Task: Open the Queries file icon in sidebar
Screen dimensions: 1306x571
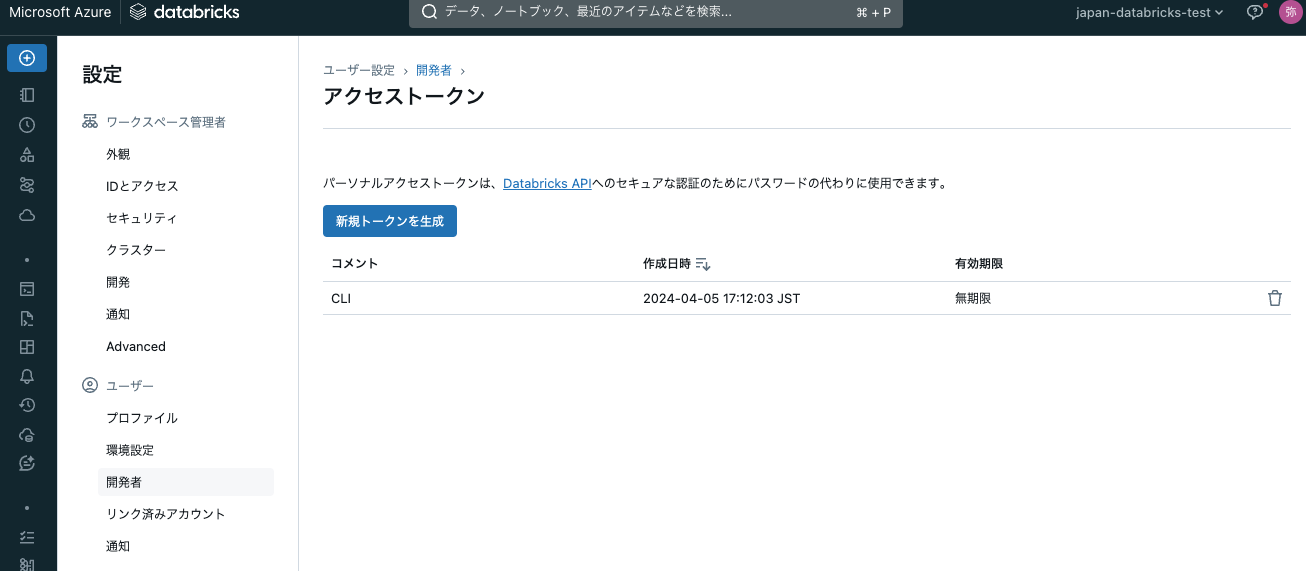Action: pyautogui.click(x=27, y=319)
